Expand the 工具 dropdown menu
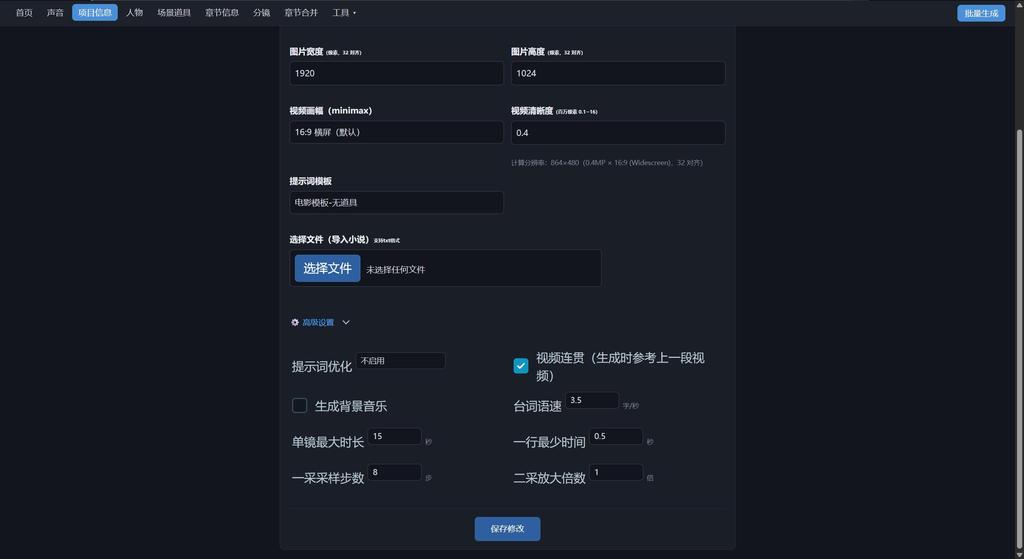The image size is (1024, 559). coord(344,13)
